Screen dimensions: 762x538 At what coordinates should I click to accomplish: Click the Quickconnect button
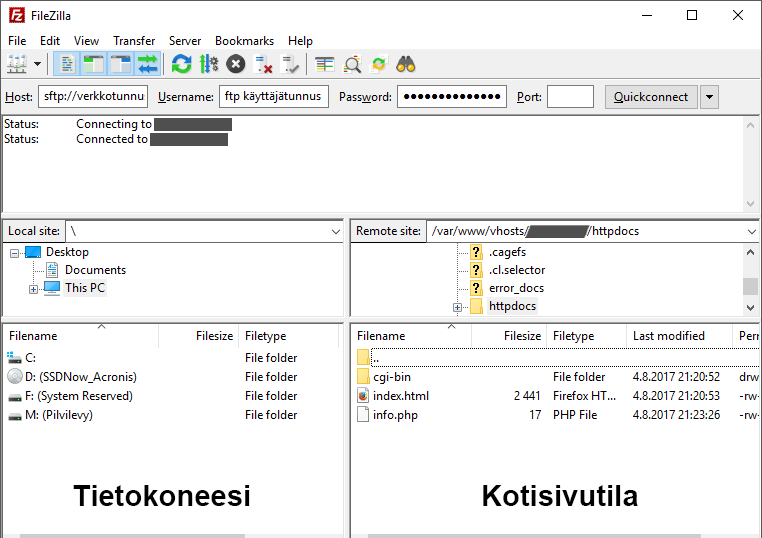651,97
